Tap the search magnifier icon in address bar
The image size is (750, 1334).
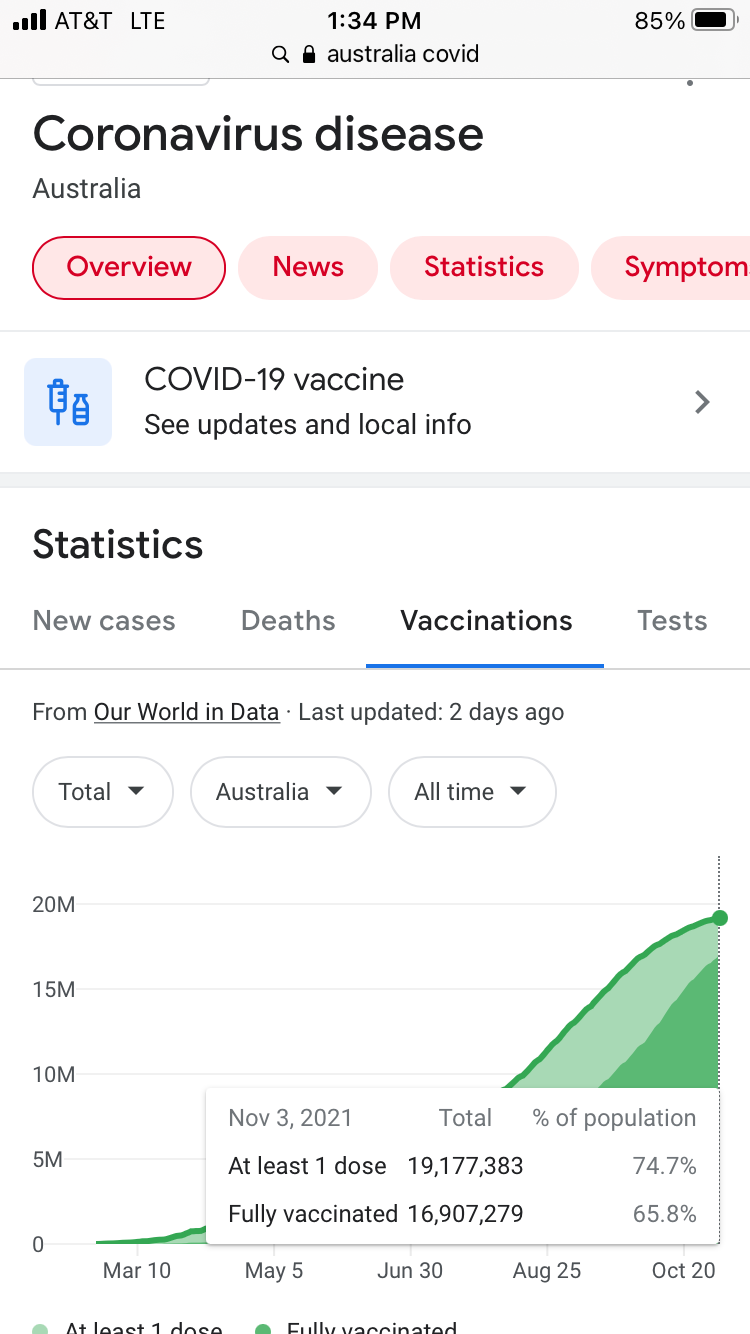pos(280,54)
